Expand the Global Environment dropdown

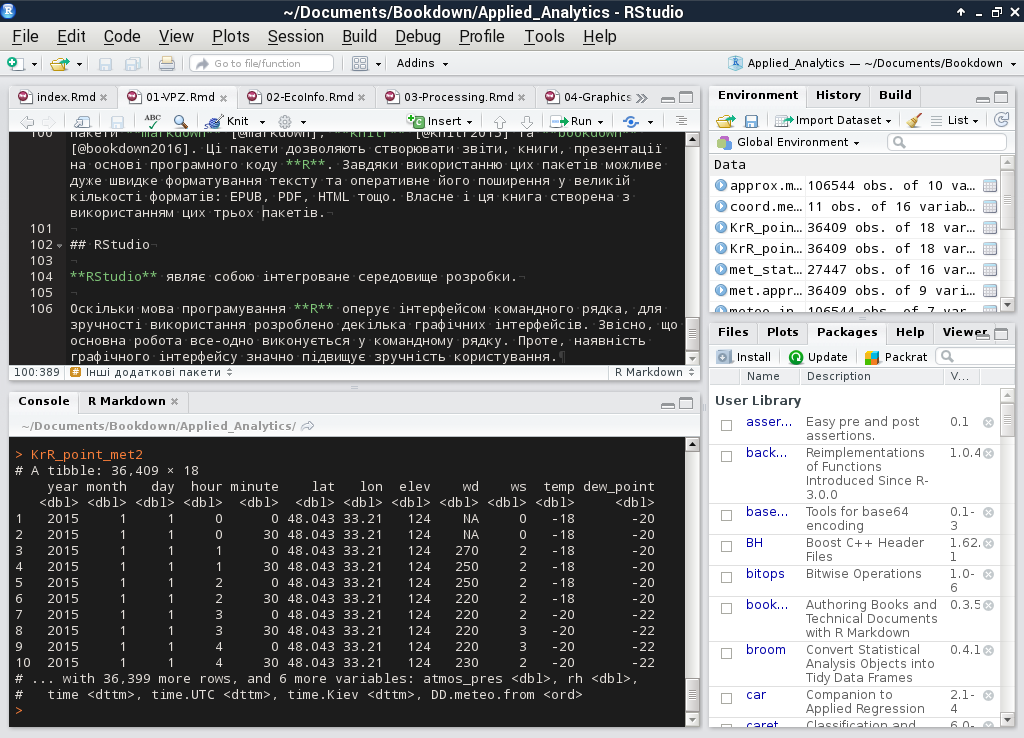point(790,142)
